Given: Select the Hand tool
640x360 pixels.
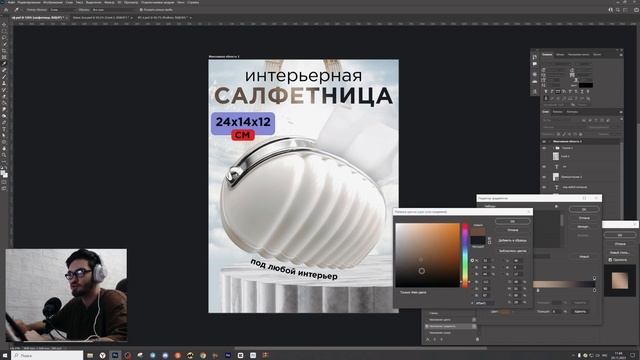Looking at the screenshot, I should click(4, 149).
